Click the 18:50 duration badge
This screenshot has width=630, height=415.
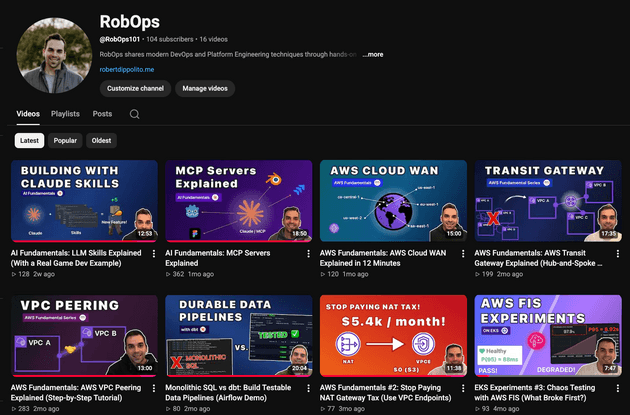(x=299, y=233)
